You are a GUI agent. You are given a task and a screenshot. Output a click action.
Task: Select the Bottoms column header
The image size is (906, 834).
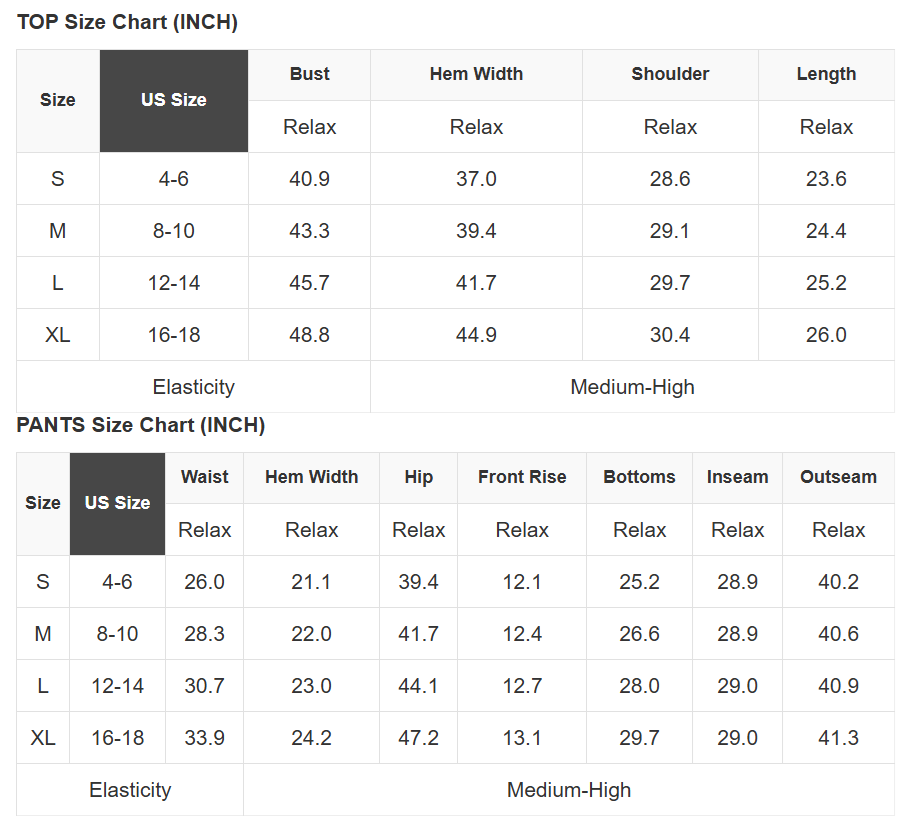(639, 477)
